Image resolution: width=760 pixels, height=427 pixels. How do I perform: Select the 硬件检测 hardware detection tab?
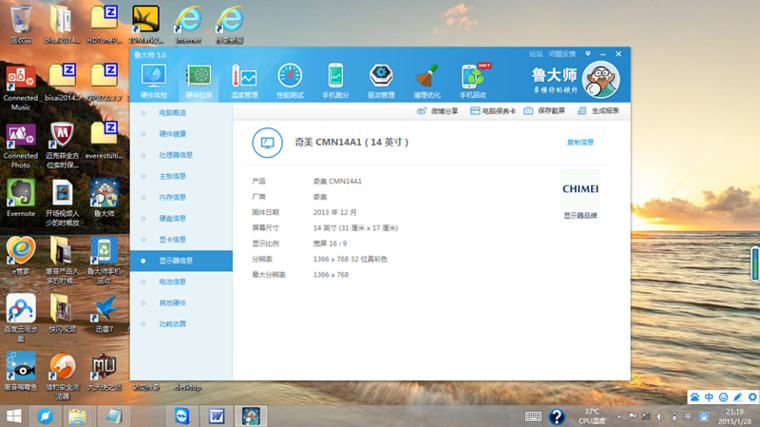pyautogui.click(x=199, y=81)
